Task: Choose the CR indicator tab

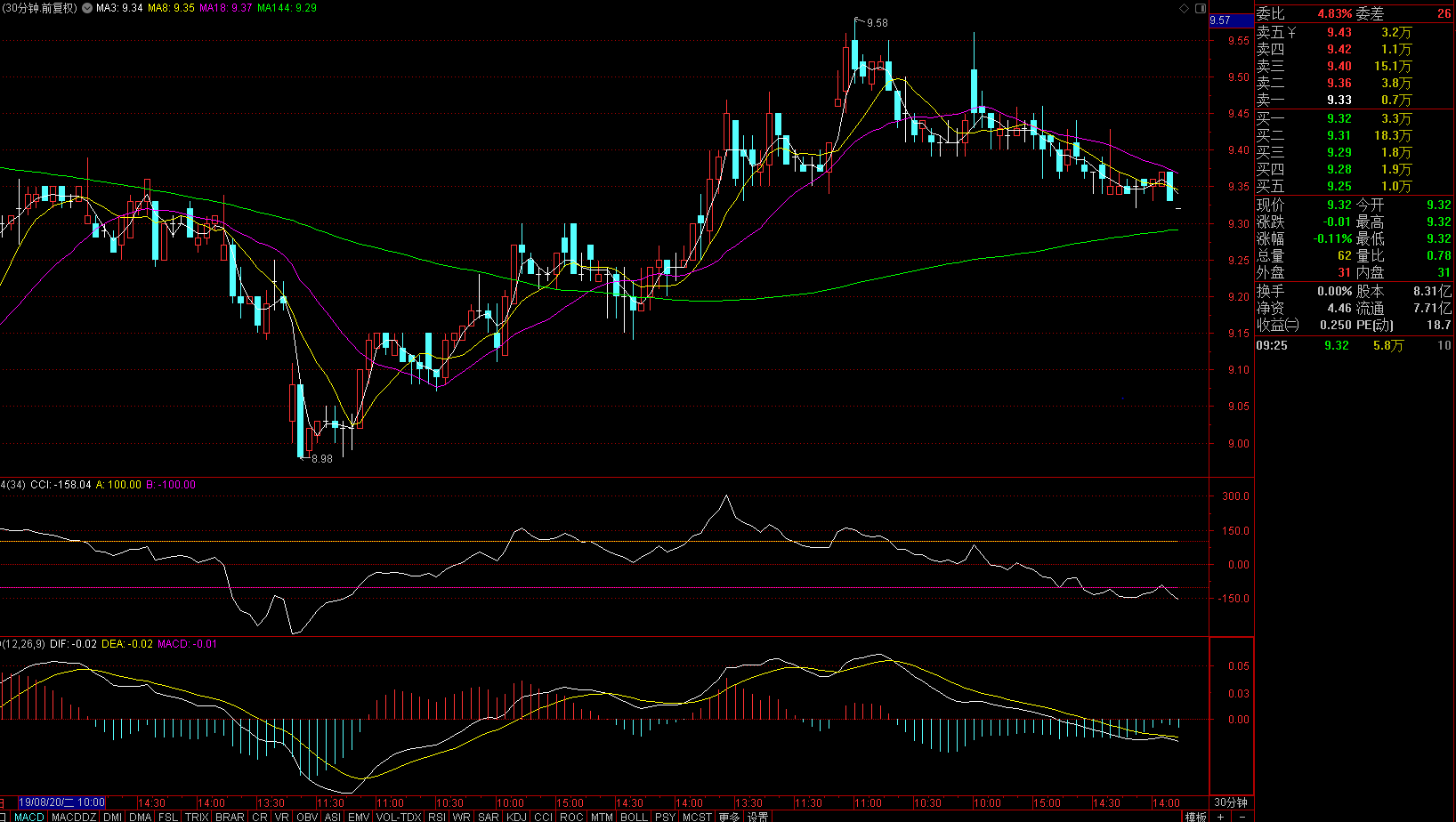Action: click(260, 817)
